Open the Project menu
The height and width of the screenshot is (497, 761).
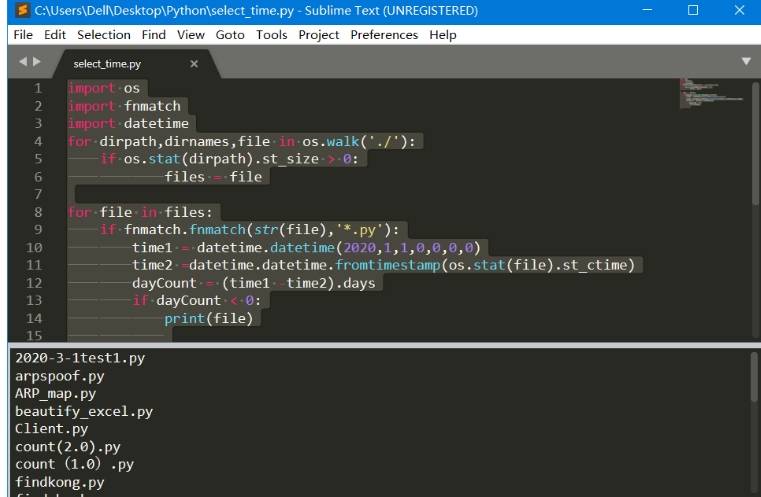318,35
